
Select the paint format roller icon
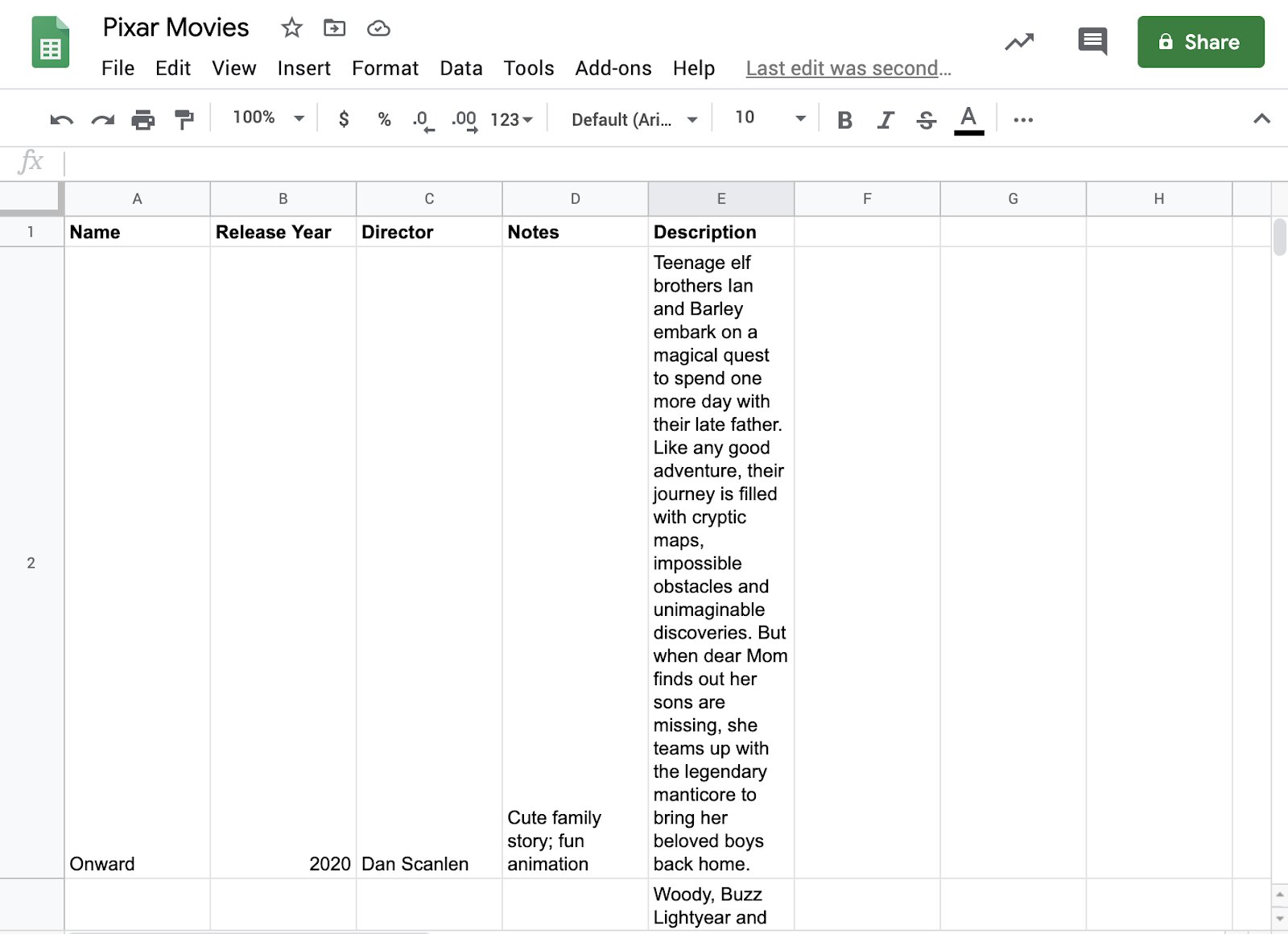pos(184,120)
